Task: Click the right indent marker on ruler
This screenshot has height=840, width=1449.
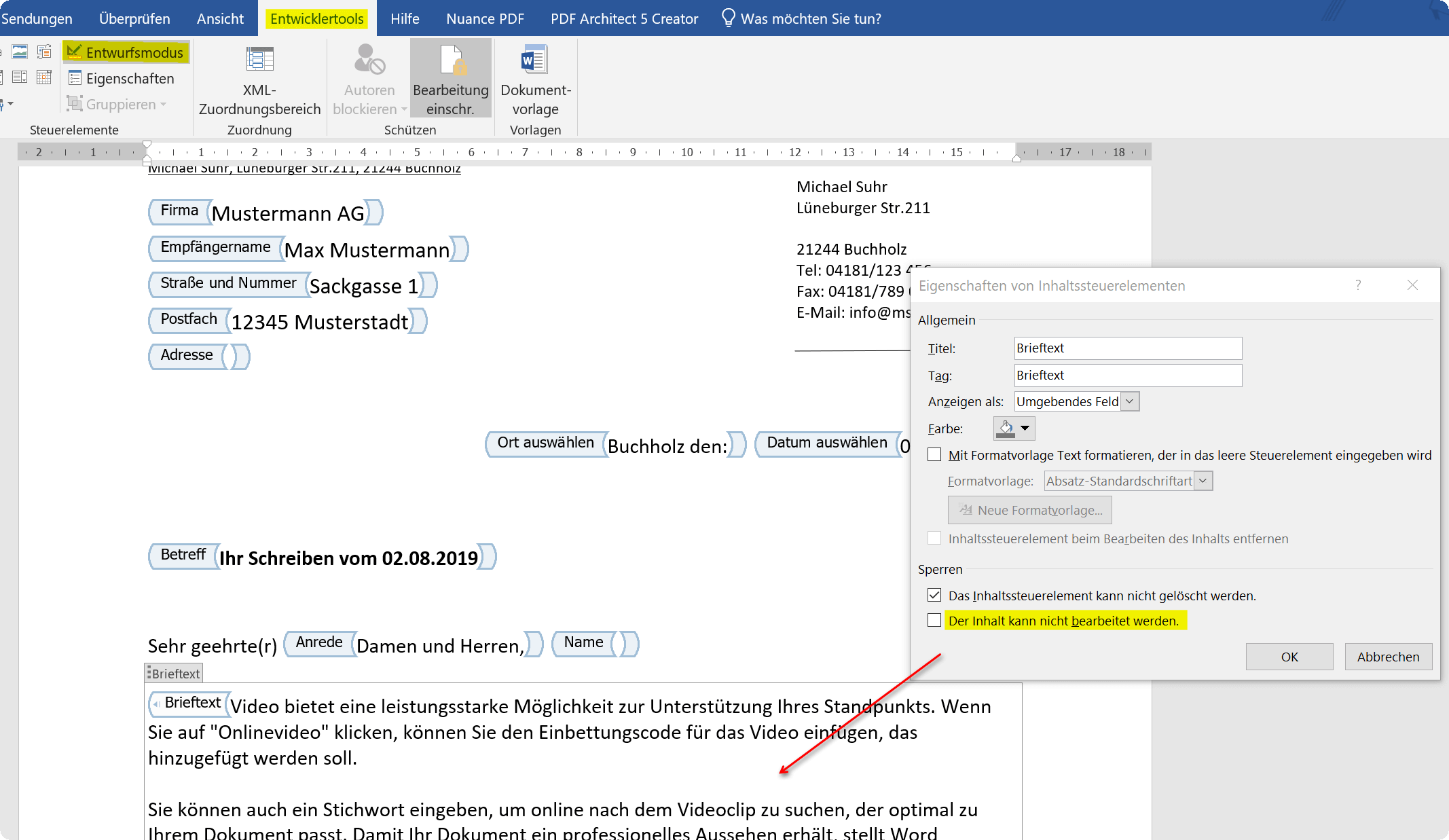Action: click(1016, 158)
